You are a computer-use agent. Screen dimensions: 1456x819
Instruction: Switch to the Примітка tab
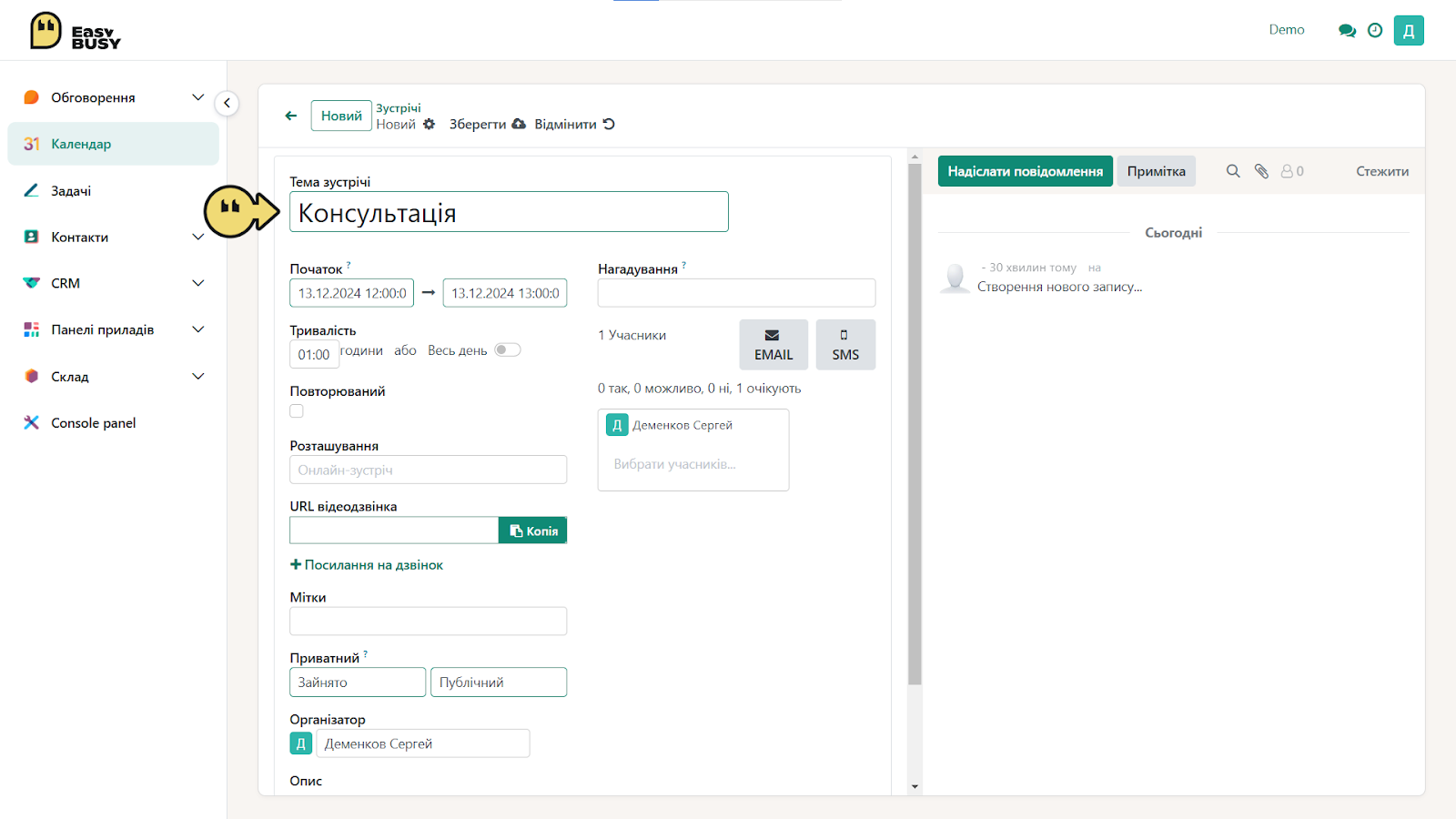[x=1156, y=171]
